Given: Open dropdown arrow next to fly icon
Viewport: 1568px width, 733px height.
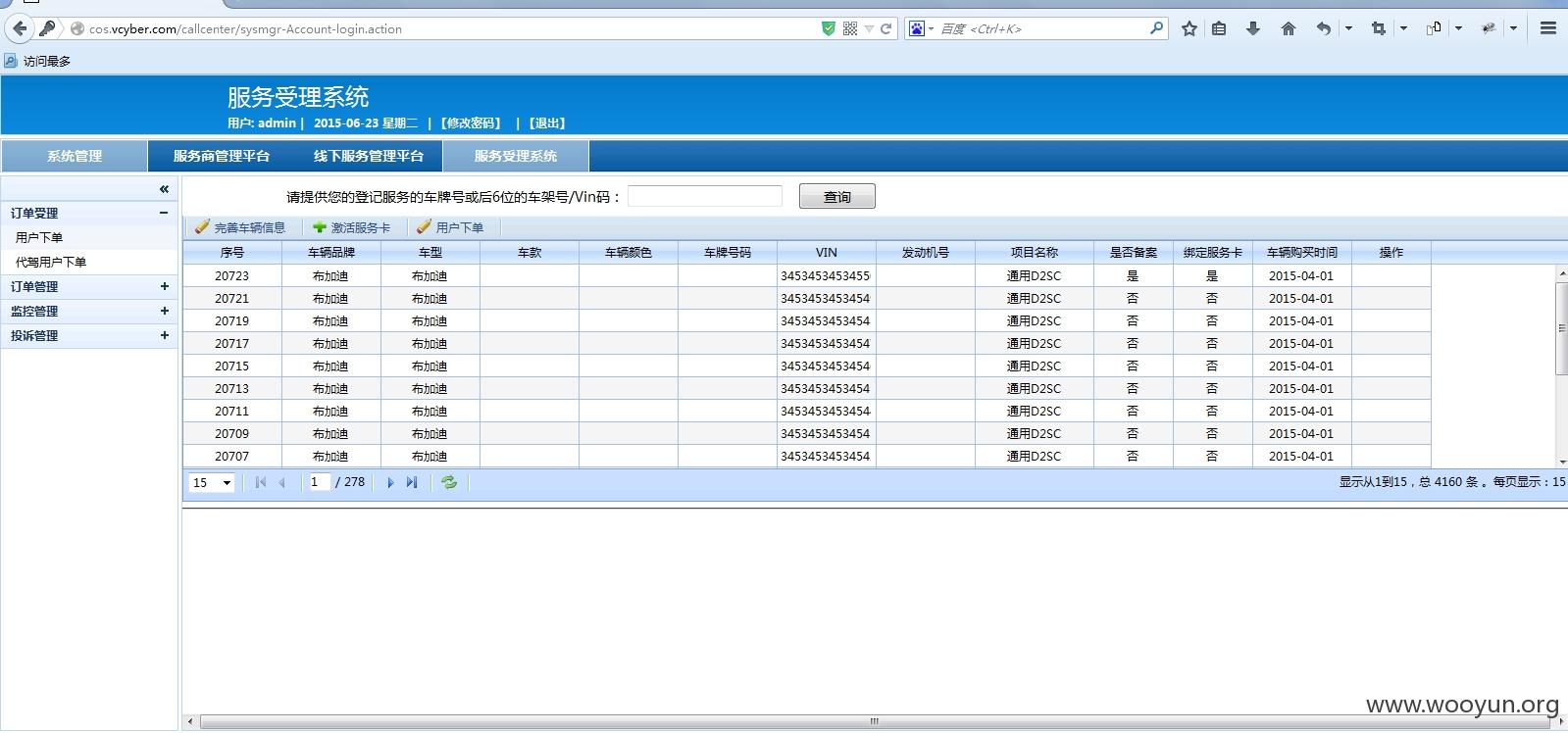Looking at the screenshot, I should click(x=1513, y=28).
